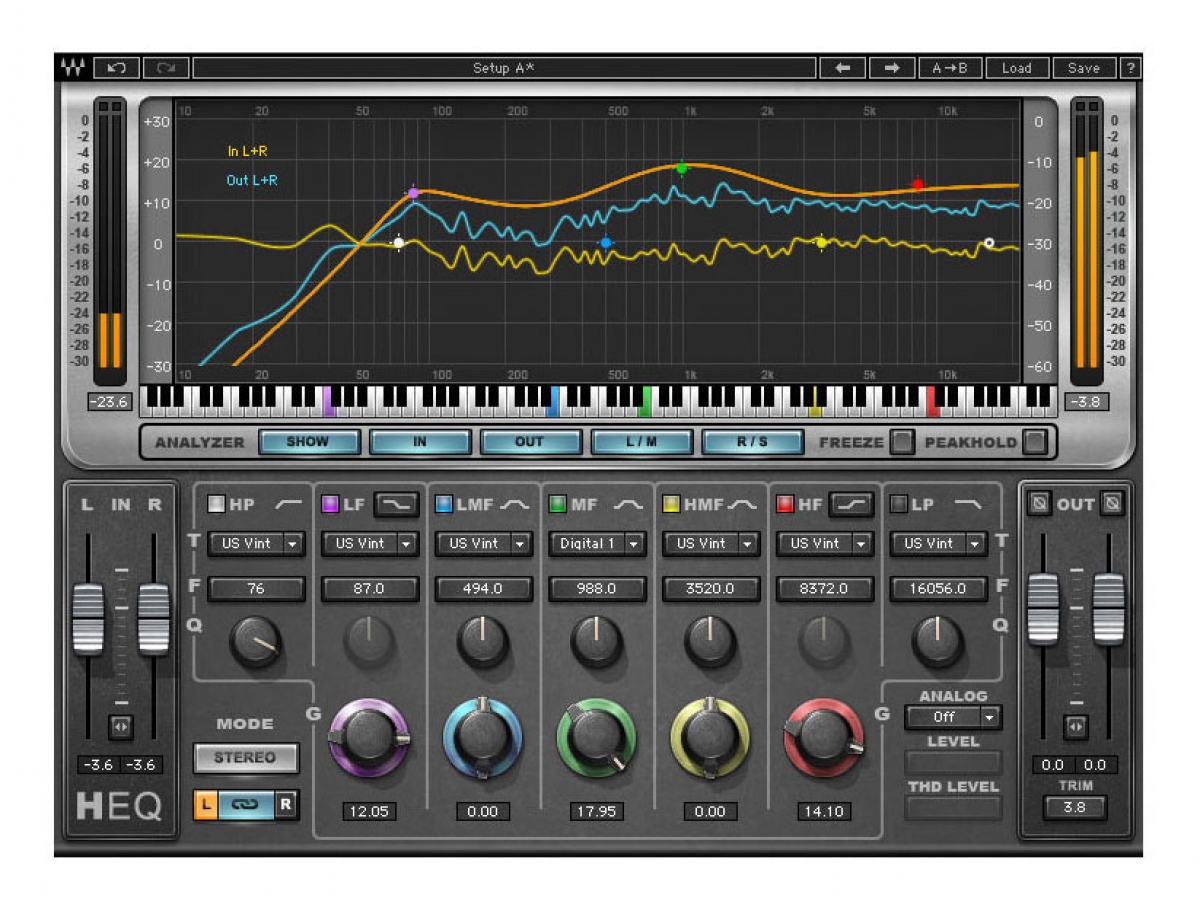Viewport: 1200px width, 904px height.
Task: Click the output fader link arrows icon
Action: click(1076, 727)
